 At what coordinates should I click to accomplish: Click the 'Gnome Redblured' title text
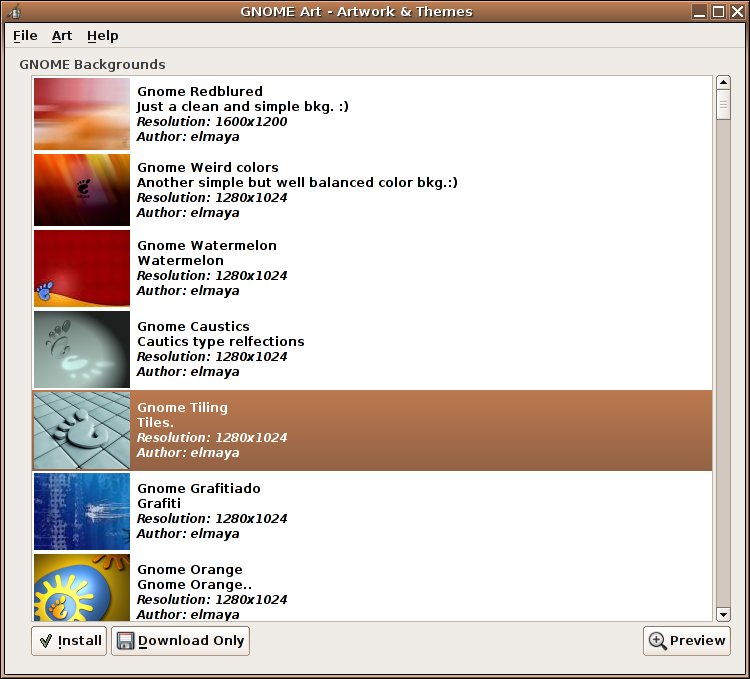pos(200,91)
